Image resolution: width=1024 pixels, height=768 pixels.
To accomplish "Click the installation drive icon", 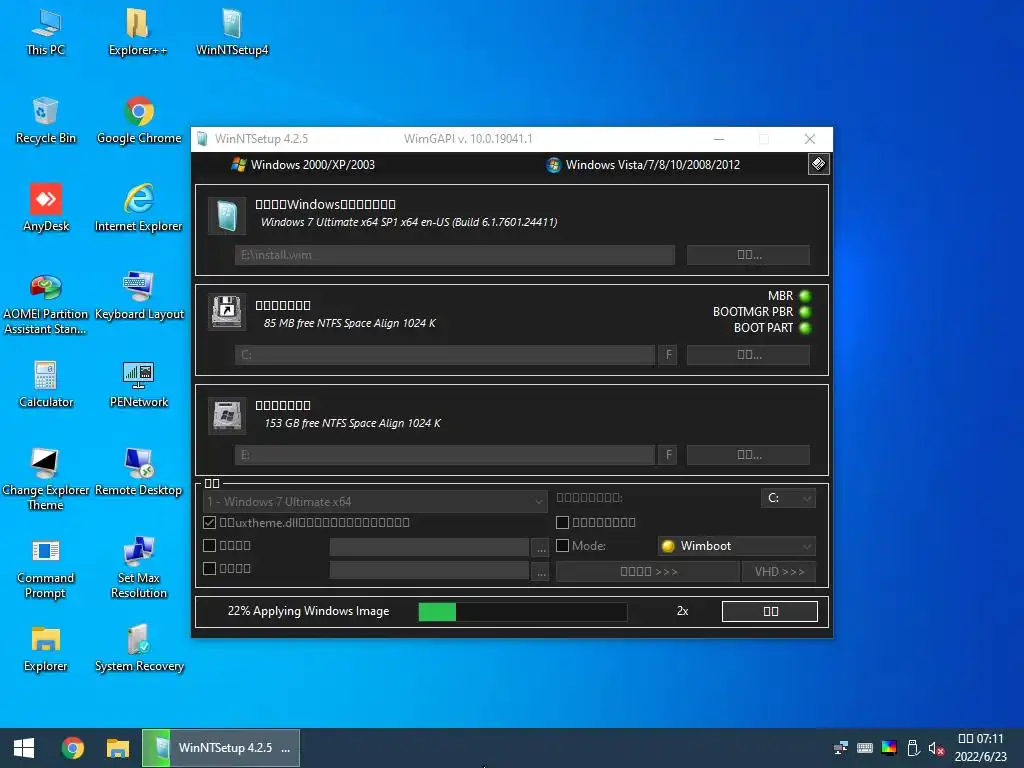I will (x=227, y=415).
